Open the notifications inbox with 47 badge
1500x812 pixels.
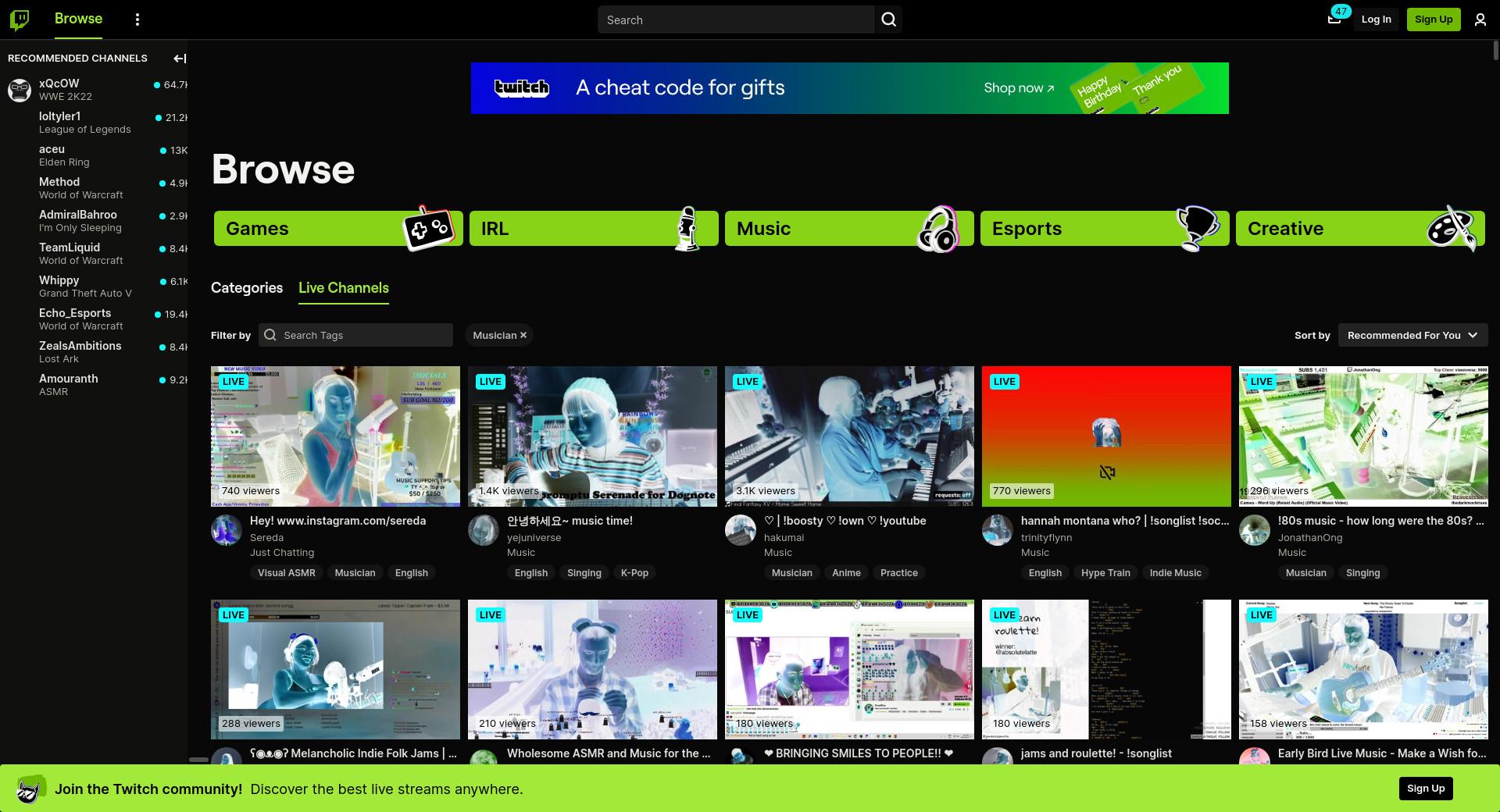(1334, 19)
